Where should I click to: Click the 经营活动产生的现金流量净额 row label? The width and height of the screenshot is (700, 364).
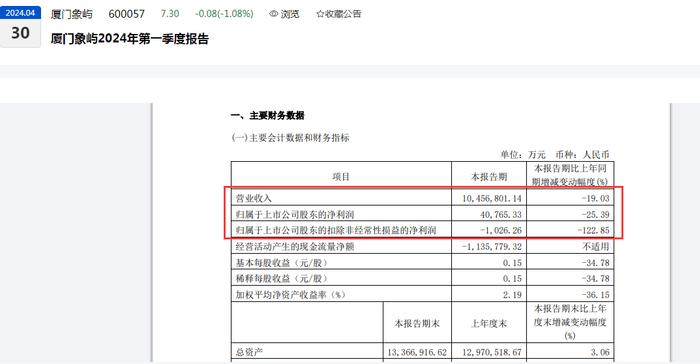click(295, 247)
